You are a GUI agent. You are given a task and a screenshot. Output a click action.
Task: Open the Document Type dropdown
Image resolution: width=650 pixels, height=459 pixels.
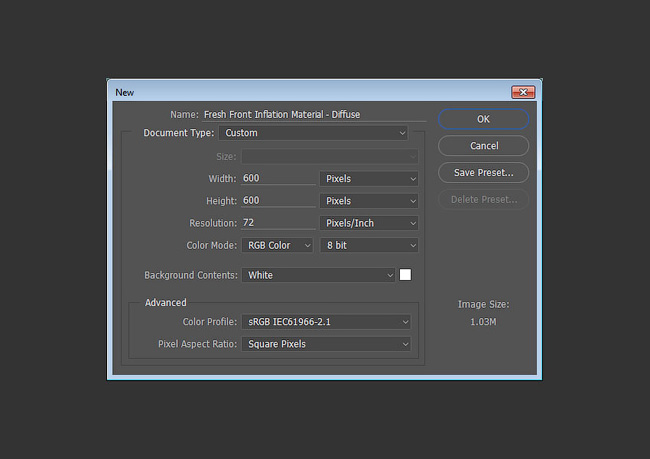(313, 133)
